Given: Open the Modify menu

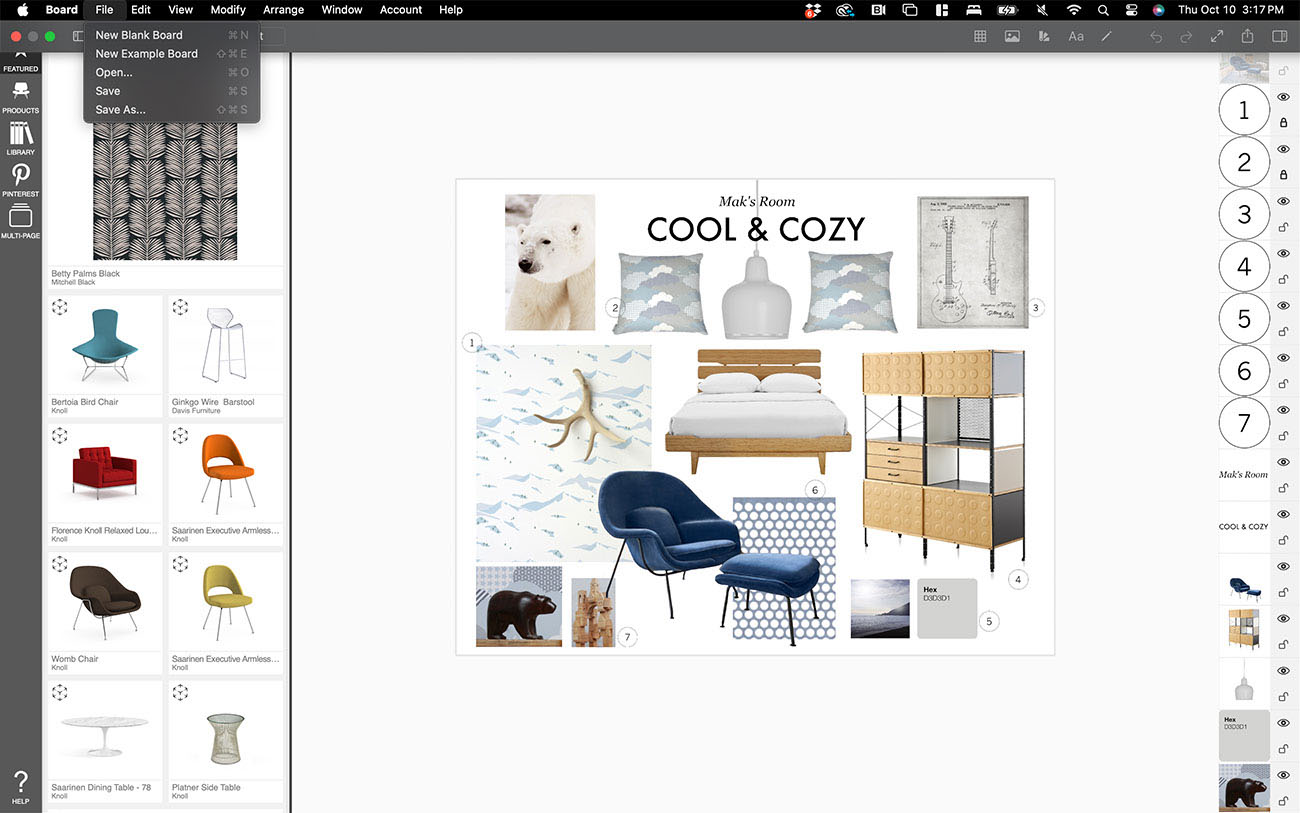Looking at the screenshot, I should pyautogui.click(x=228, y=10).
